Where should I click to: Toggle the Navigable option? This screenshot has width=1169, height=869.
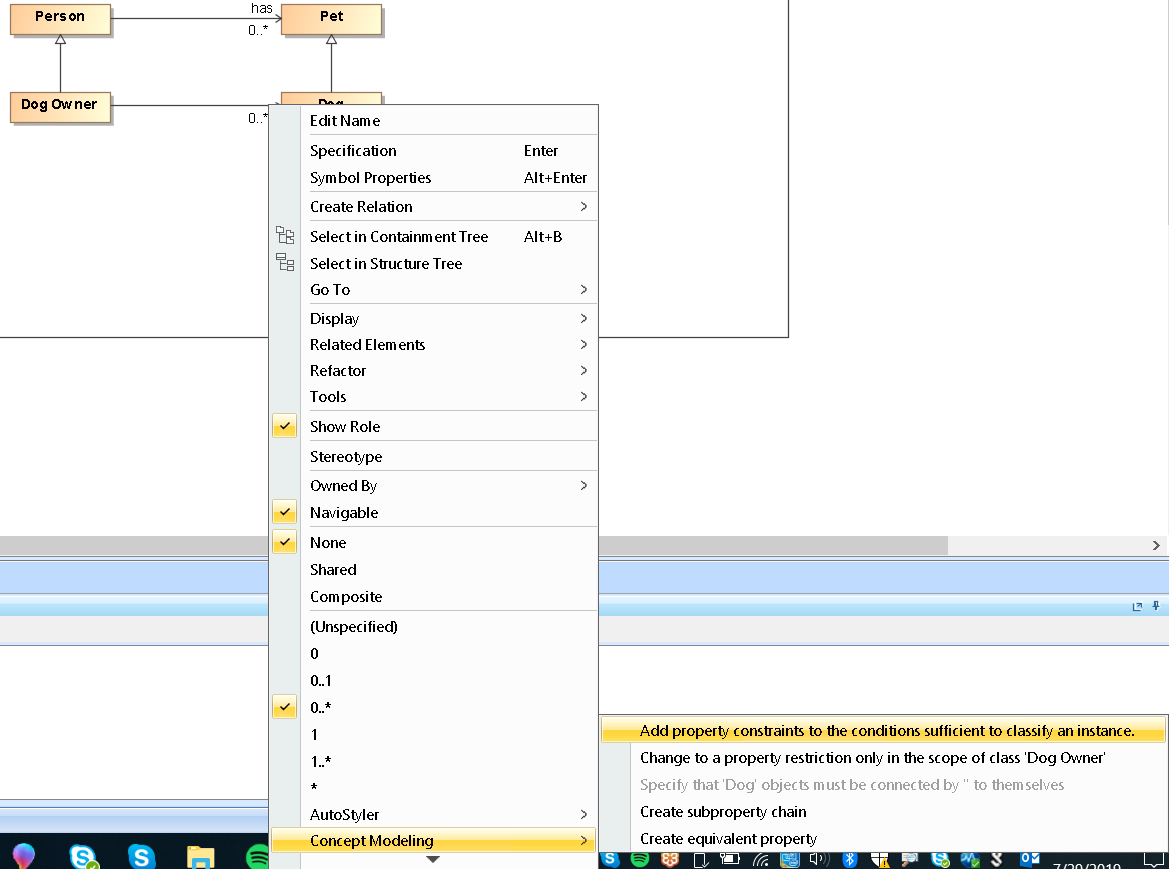click(344, 513)
